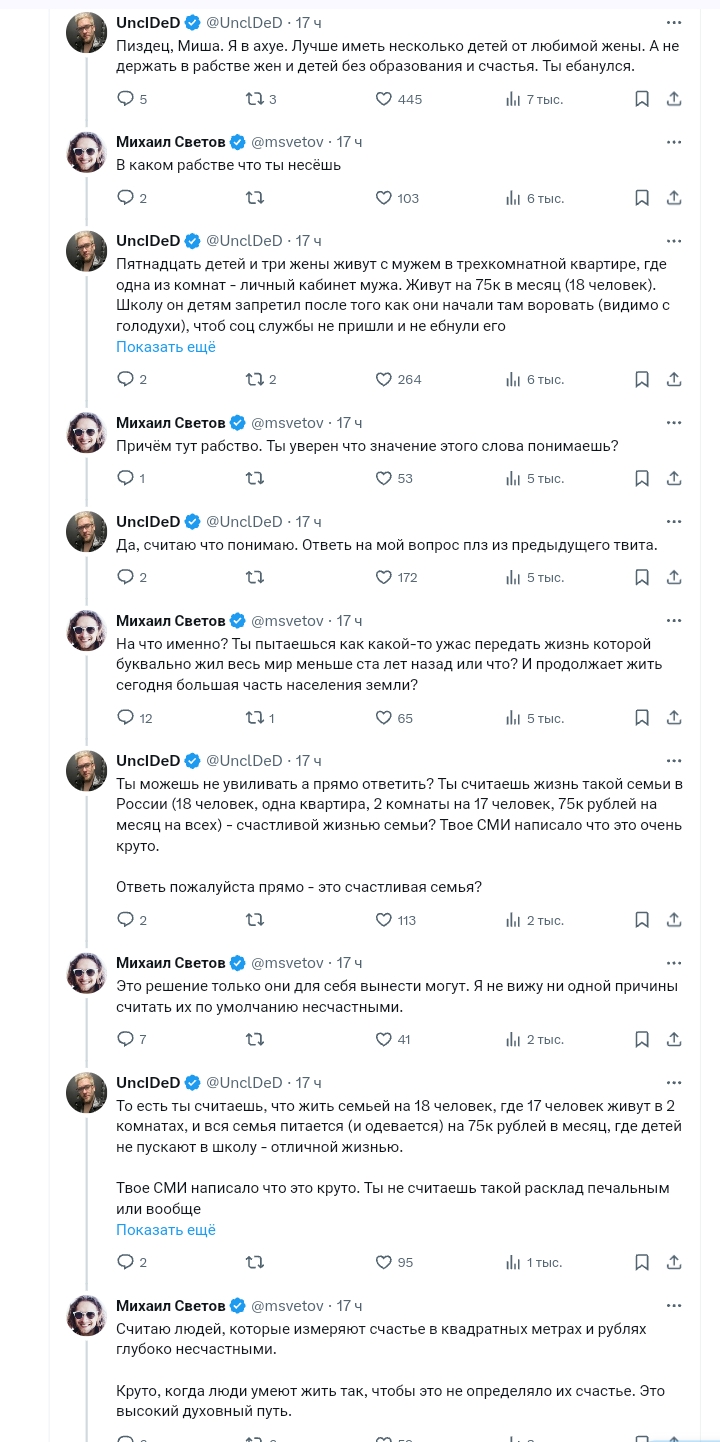Image resolution: width=720 pixels, height=1442 pixels.
Task: Open UnclDeD profile name in 'Пятнадцать детей' tweet
Action: (x=148, y=241)
